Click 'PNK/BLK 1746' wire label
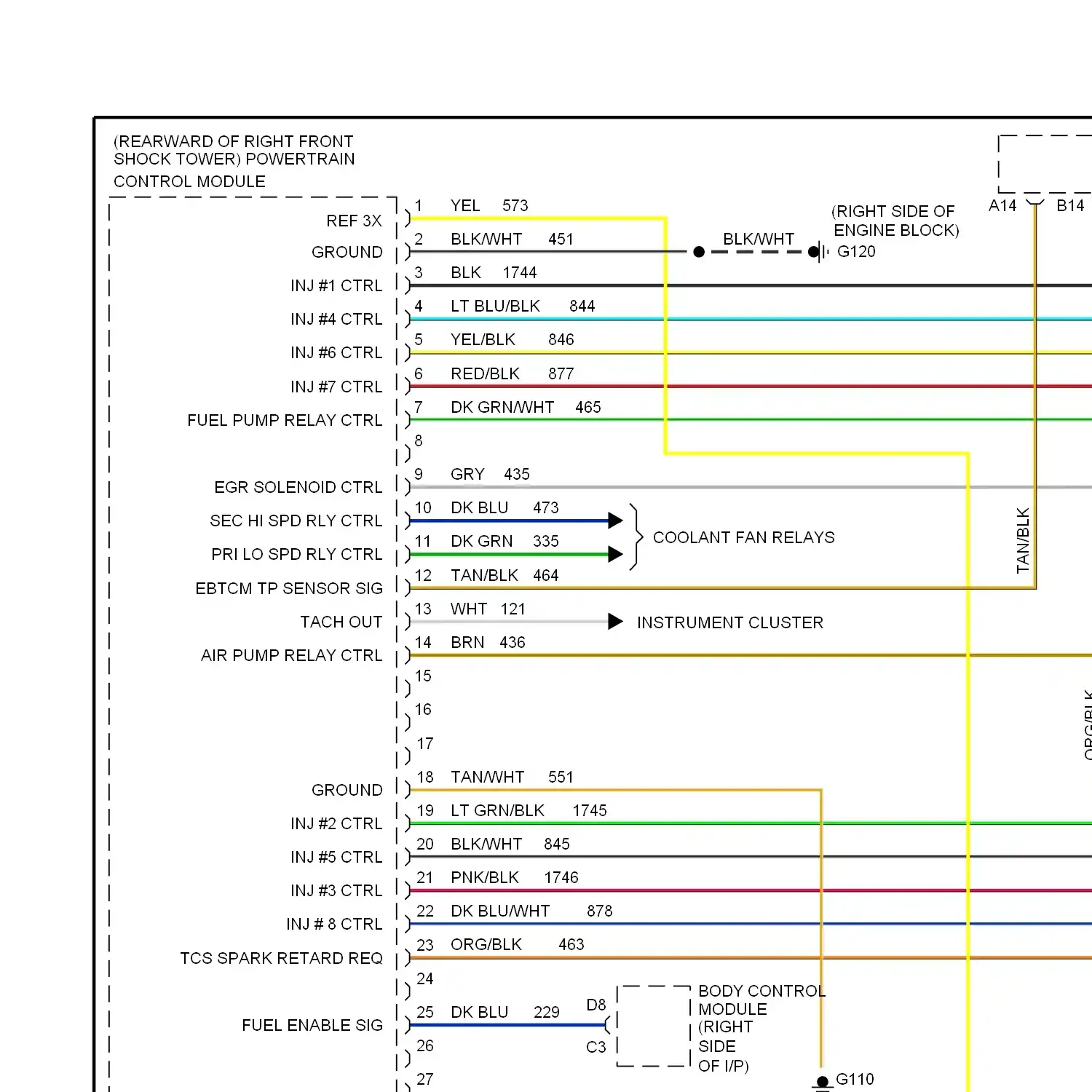Image resolution: width=1092 pixels, height=1092 pixels. point(515,878)
